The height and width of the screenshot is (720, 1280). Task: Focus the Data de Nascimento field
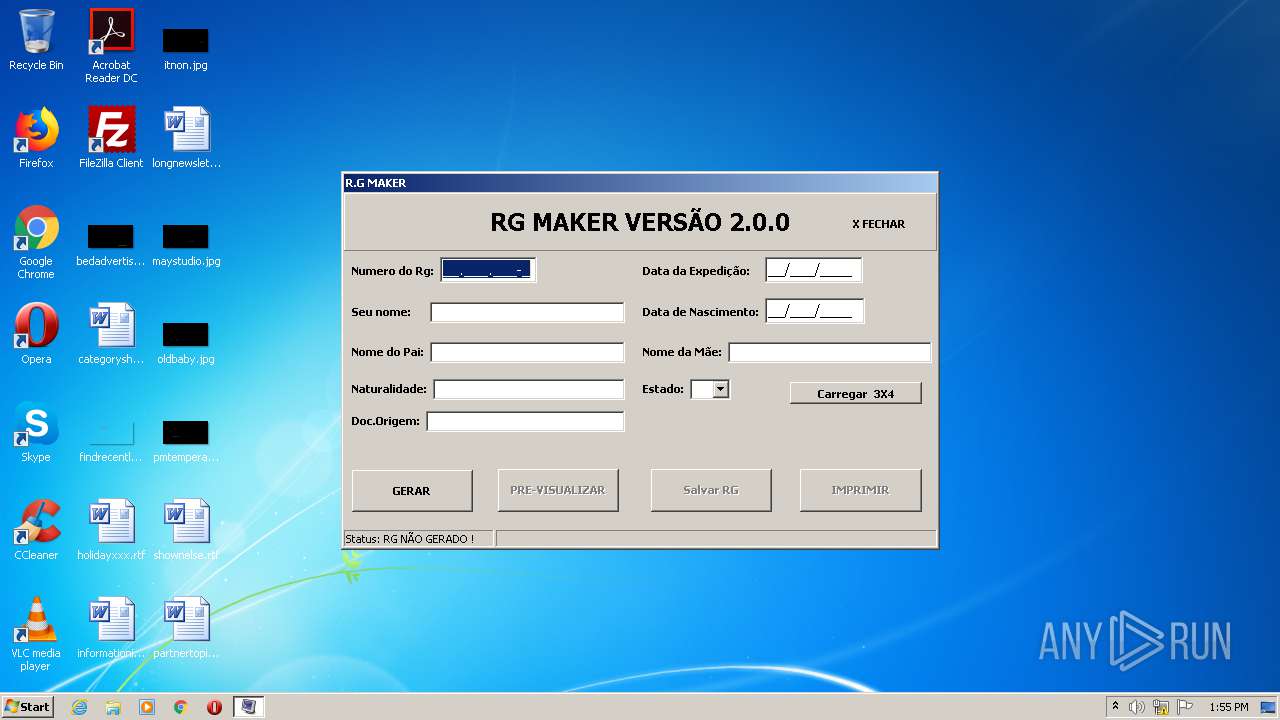click(x=814, y=311)
